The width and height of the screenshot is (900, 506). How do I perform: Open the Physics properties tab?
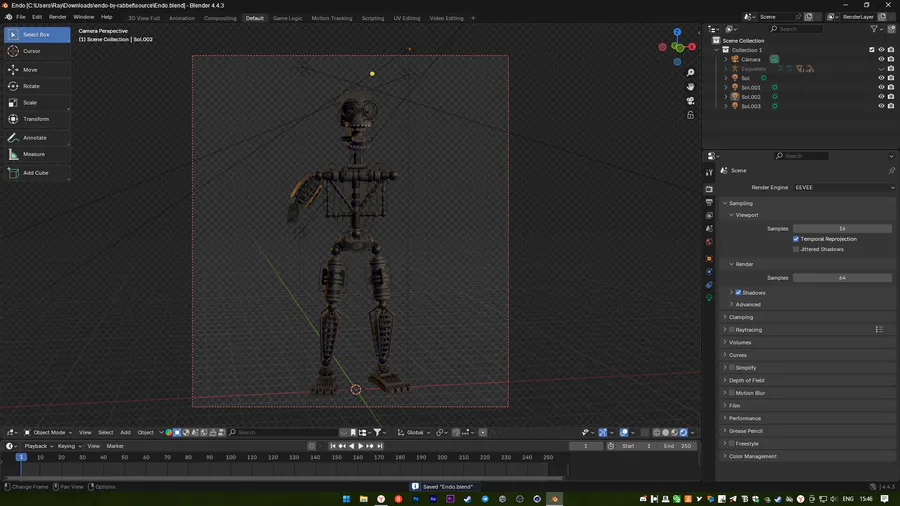click(x=709, y=271)
